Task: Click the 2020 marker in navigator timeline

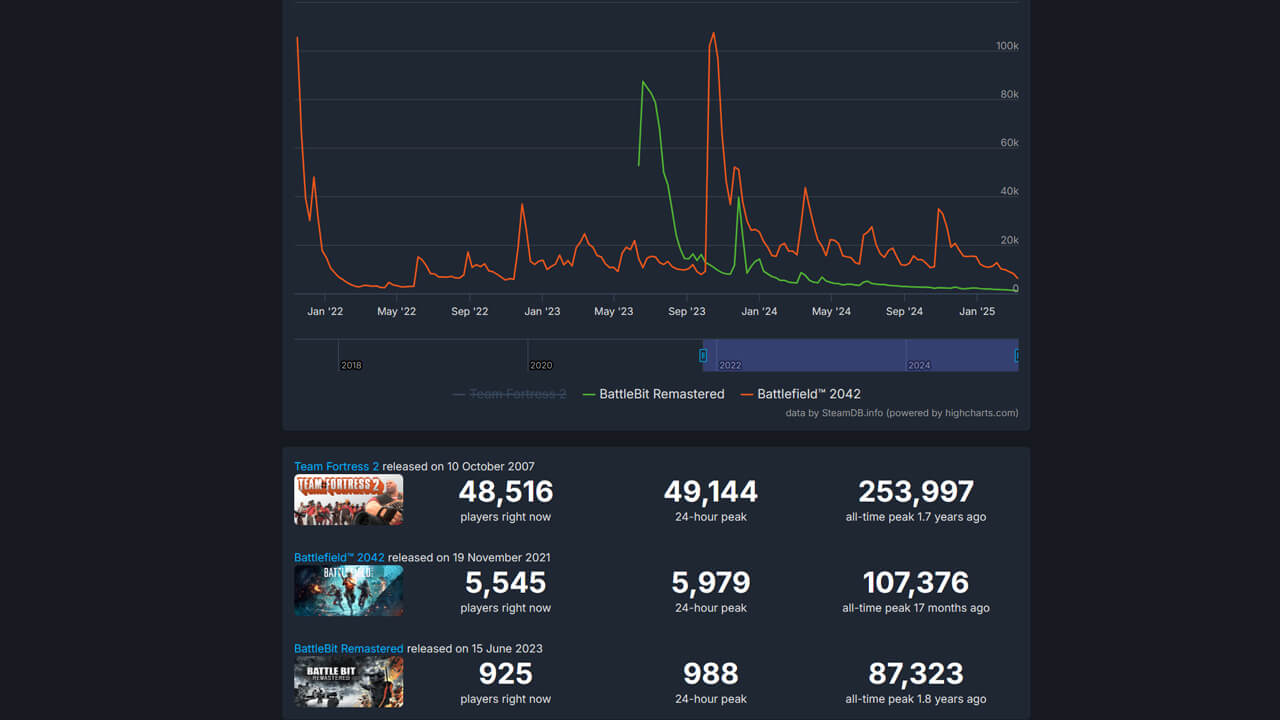Action: [x=541, y=365]
